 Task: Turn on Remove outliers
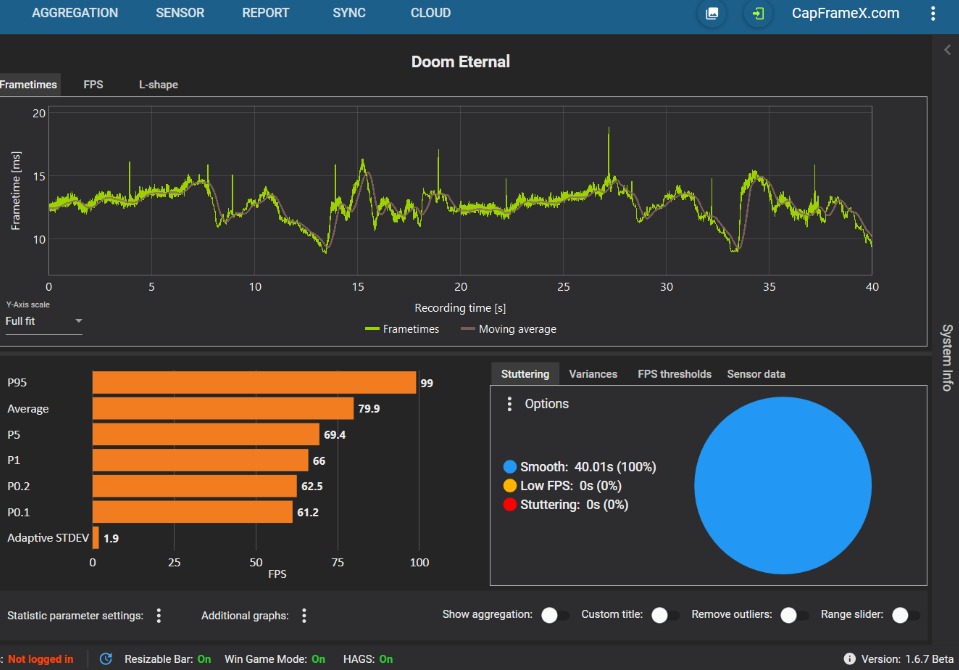[794, 616]
